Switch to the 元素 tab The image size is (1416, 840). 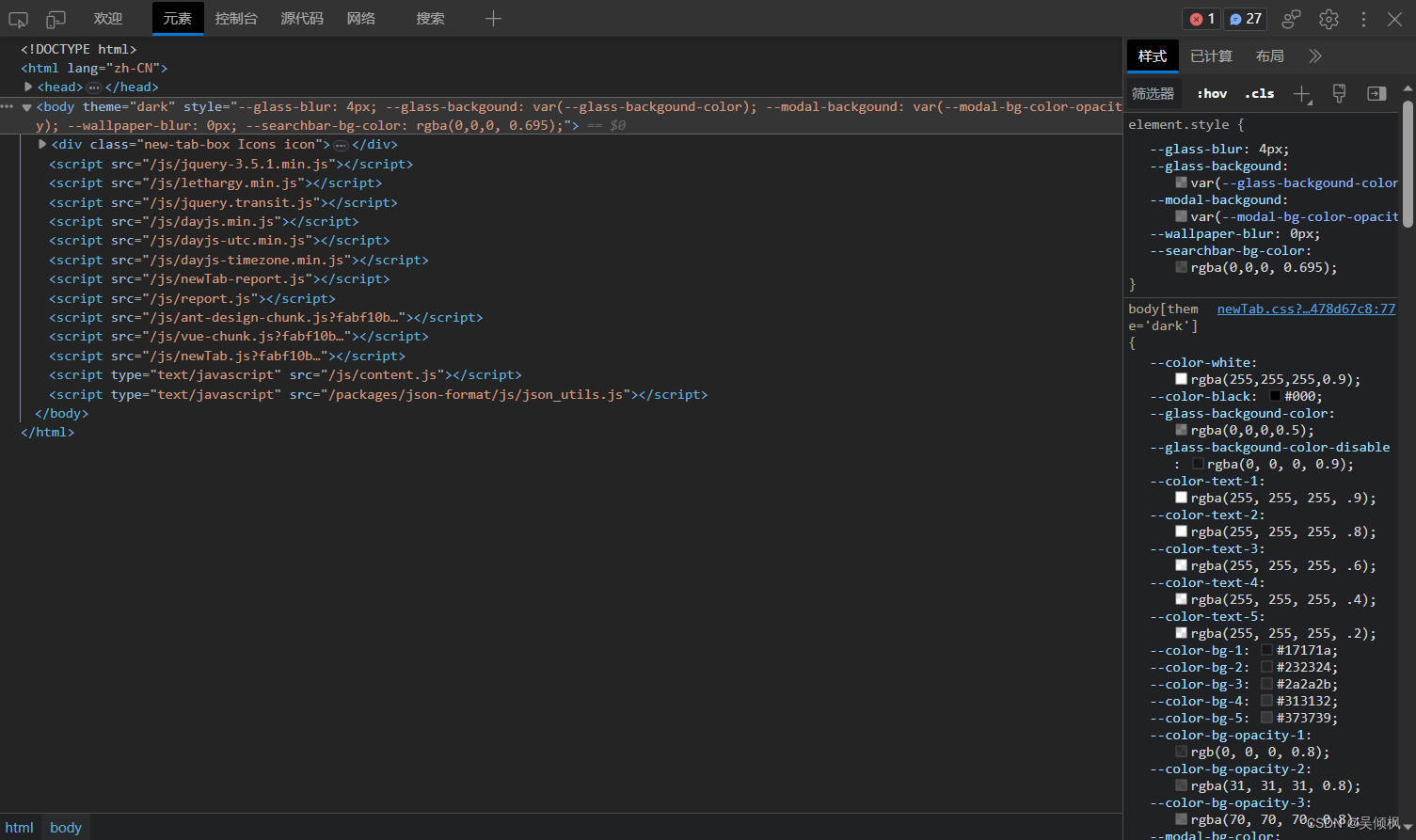(178, 19)
